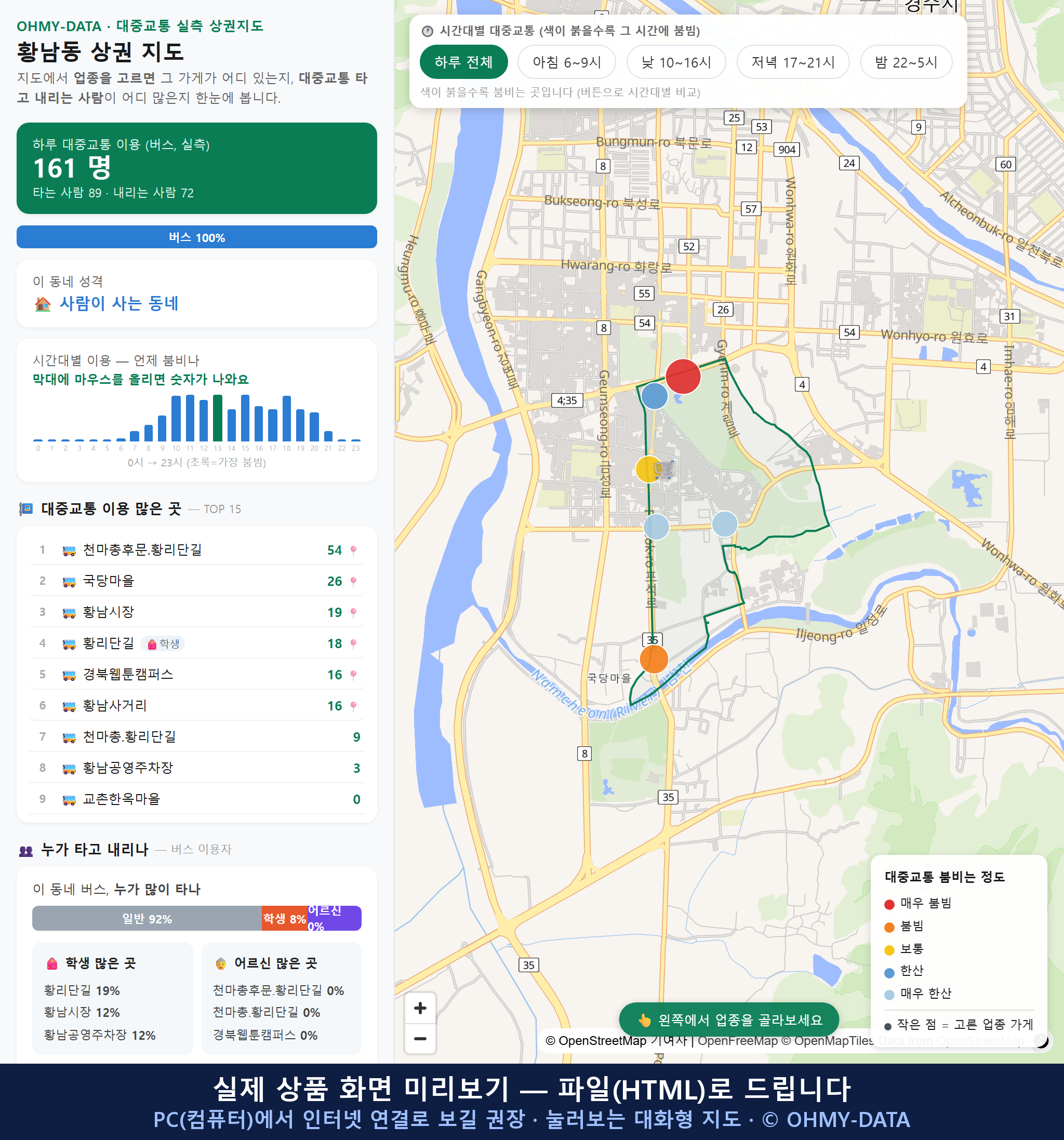
Task: Select the 교촌한옥마을 stop row
Action: 197,799
